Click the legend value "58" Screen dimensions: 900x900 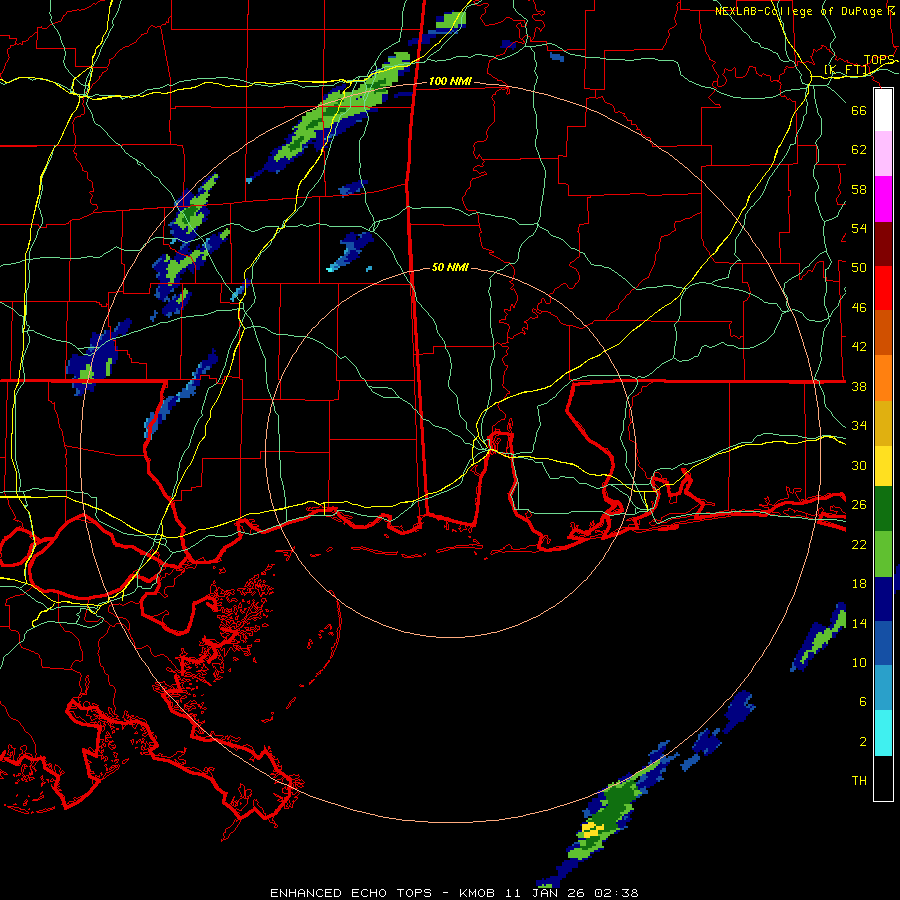[x=859, y=189]
